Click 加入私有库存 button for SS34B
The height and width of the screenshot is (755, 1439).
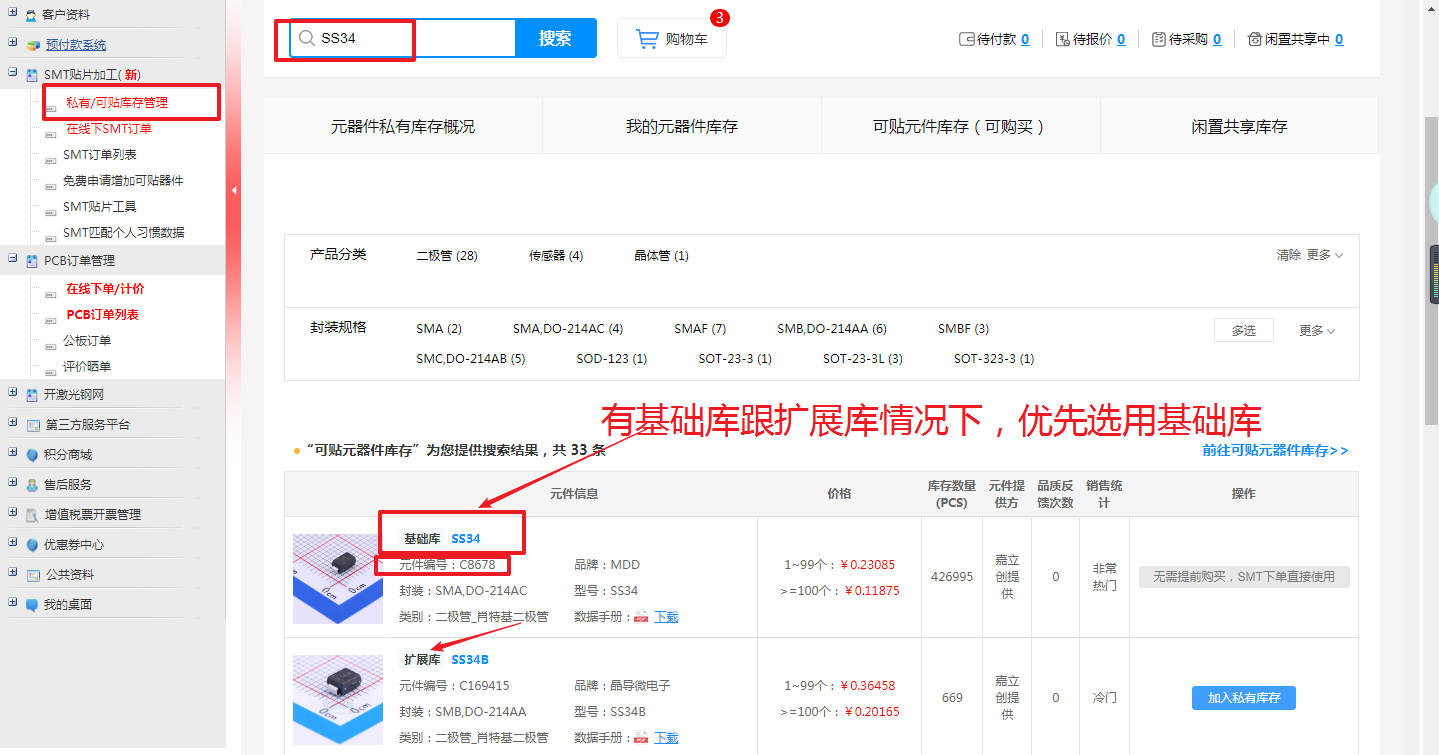tap(1243, 697)
